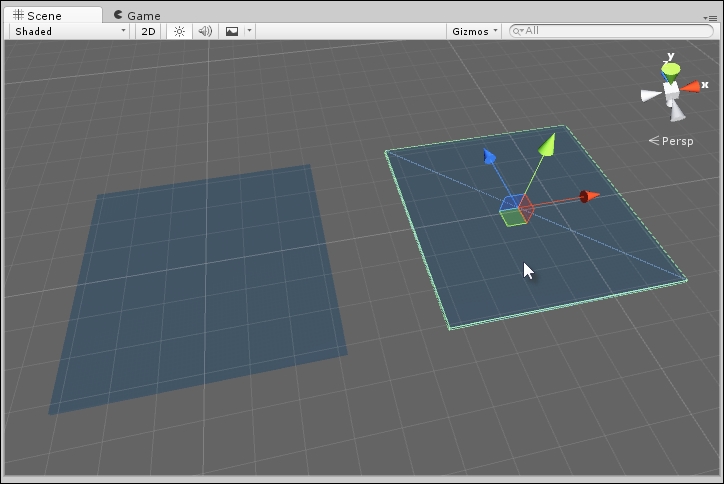724x484 pixels.
Task: Toggle 2D view mode button
Action: coord(148,31)
